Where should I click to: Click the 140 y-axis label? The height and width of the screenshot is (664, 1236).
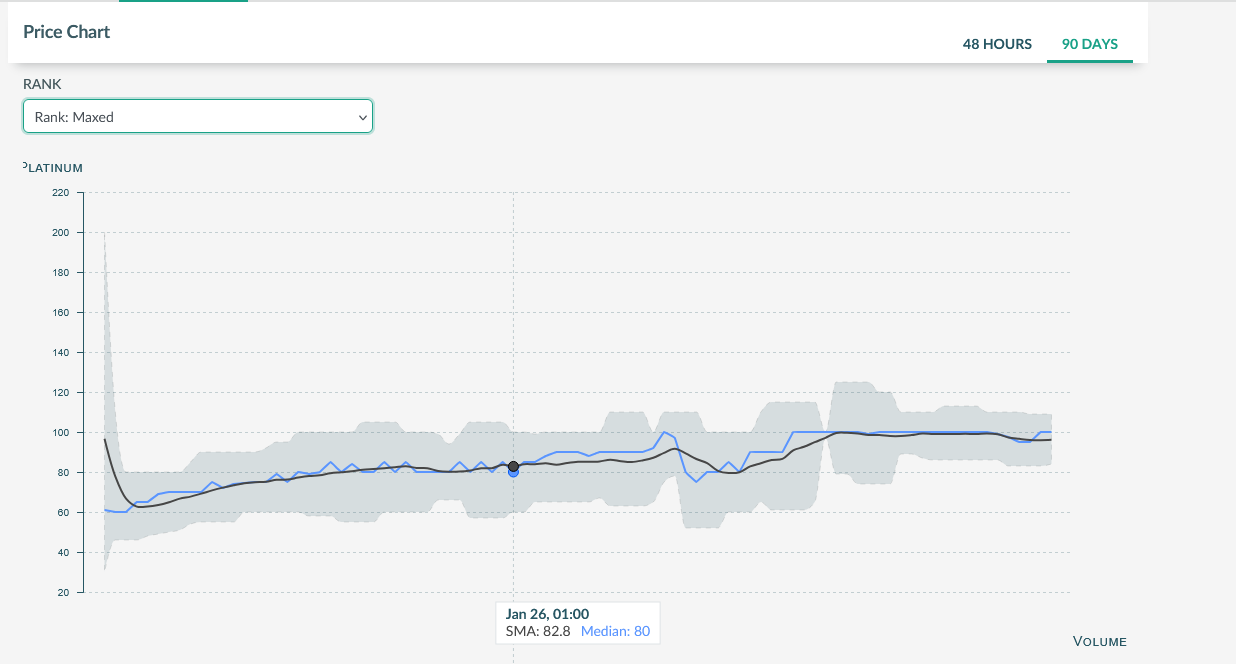(61, 352)
